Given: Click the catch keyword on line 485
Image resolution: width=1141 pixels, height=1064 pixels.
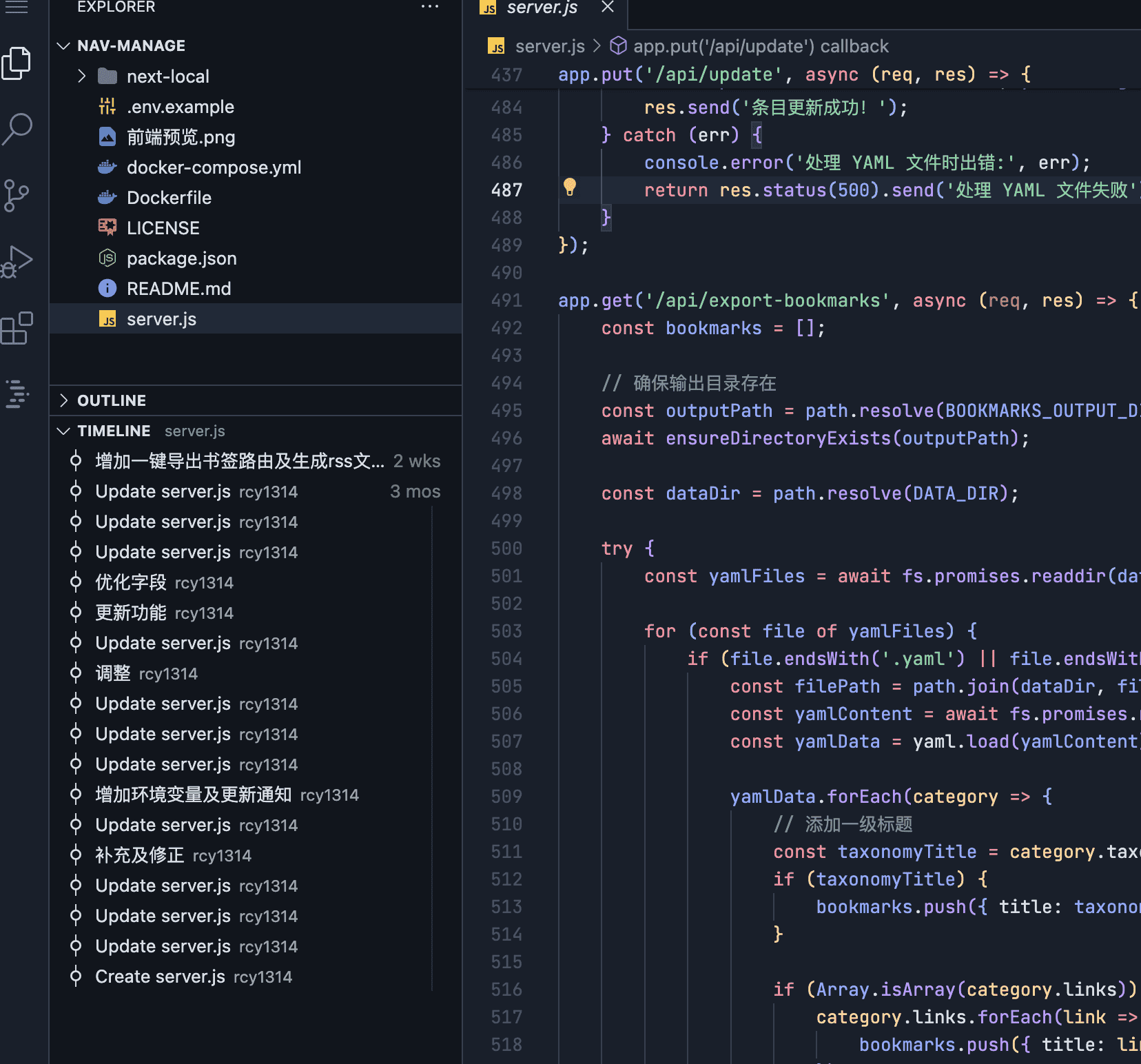Looking at the screenshot, I should (649, 135).
